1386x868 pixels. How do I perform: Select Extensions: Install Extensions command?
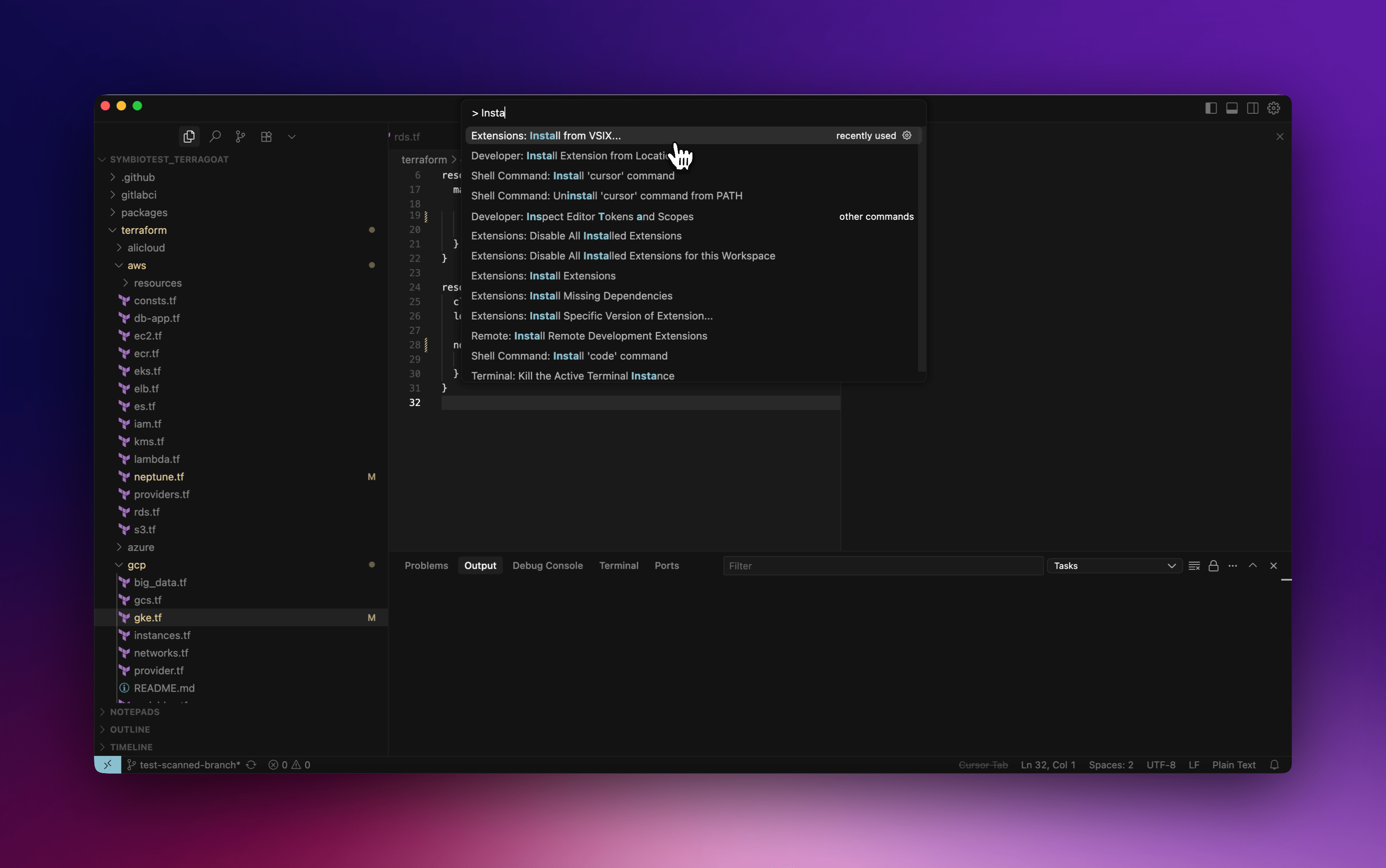click(x=543, y=276)
